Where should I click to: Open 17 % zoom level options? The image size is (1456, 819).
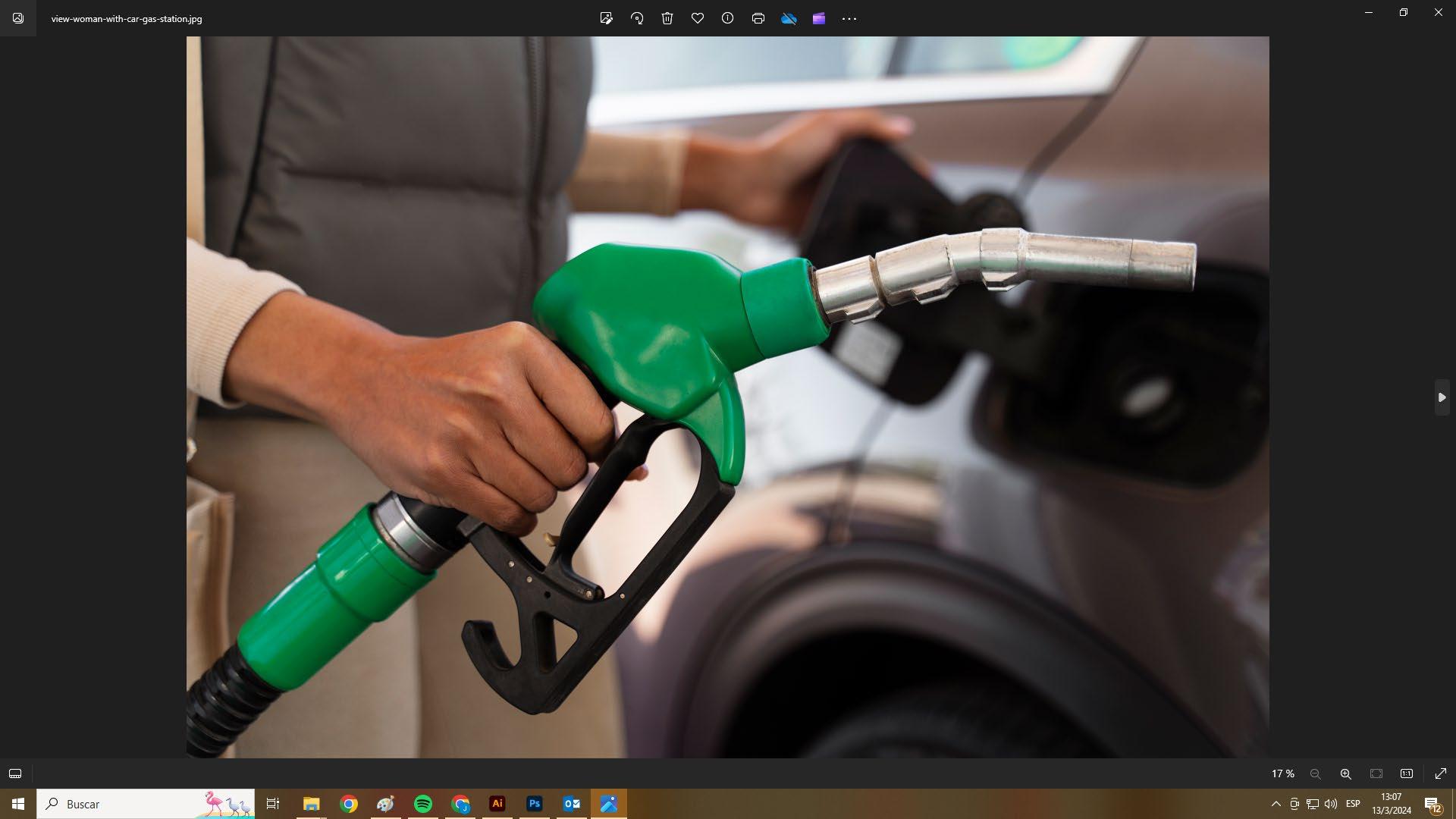pos(1283,773)
